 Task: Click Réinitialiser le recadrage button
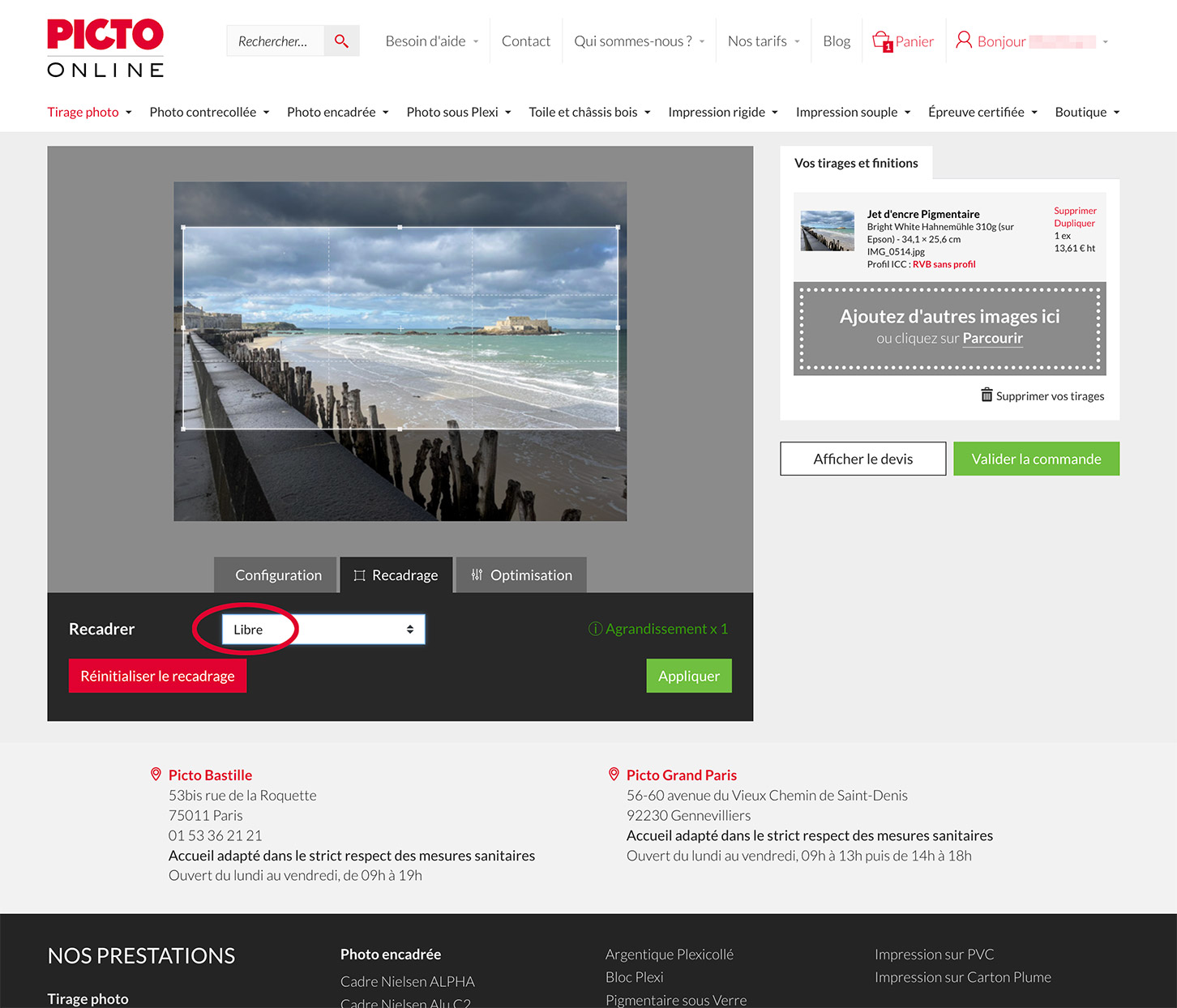pyautogui.click(x=157, y=676)
